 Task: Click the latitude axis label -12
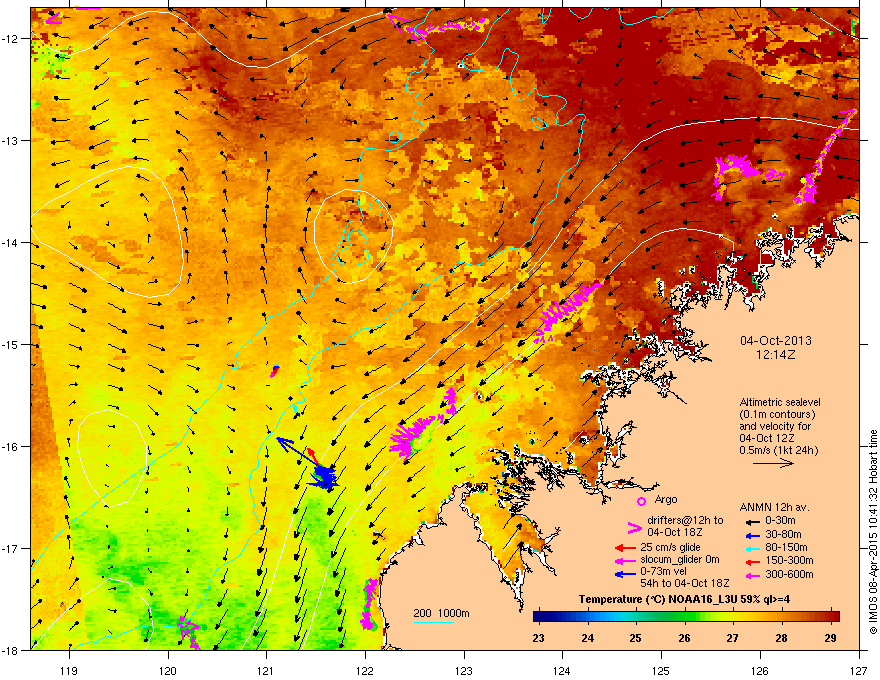tap(11, 39)
